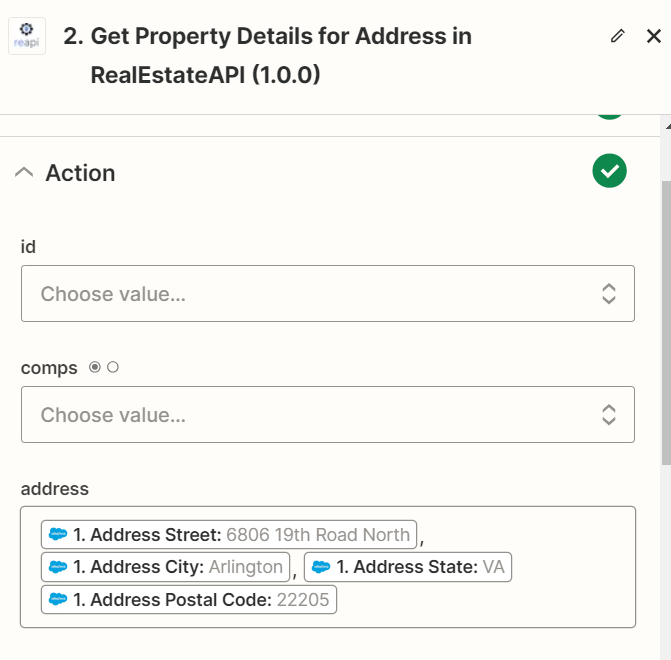Click Salesforce icon in Address City pill

pyautogui.click(x=58, y=567)
